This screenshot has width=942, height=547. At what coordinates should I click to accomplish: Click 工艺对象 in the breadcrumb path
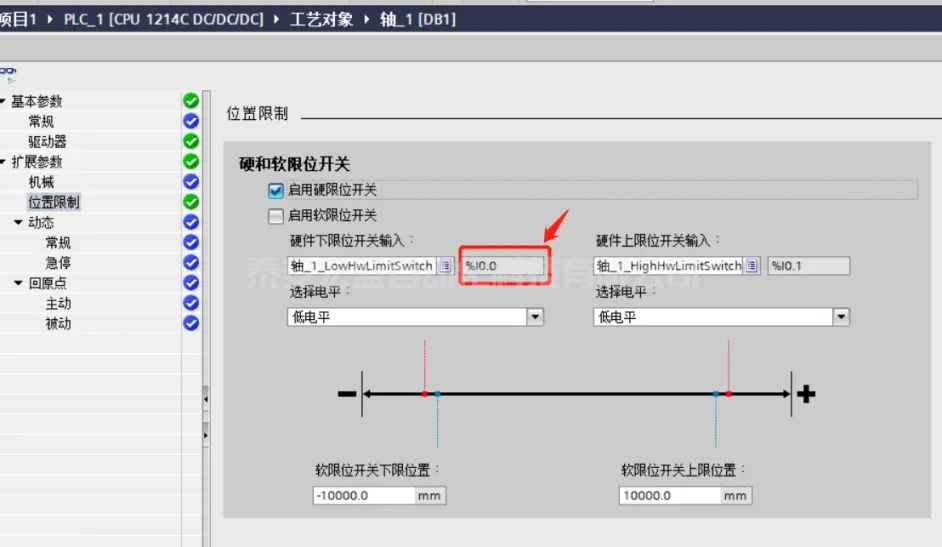click(321, 19)
